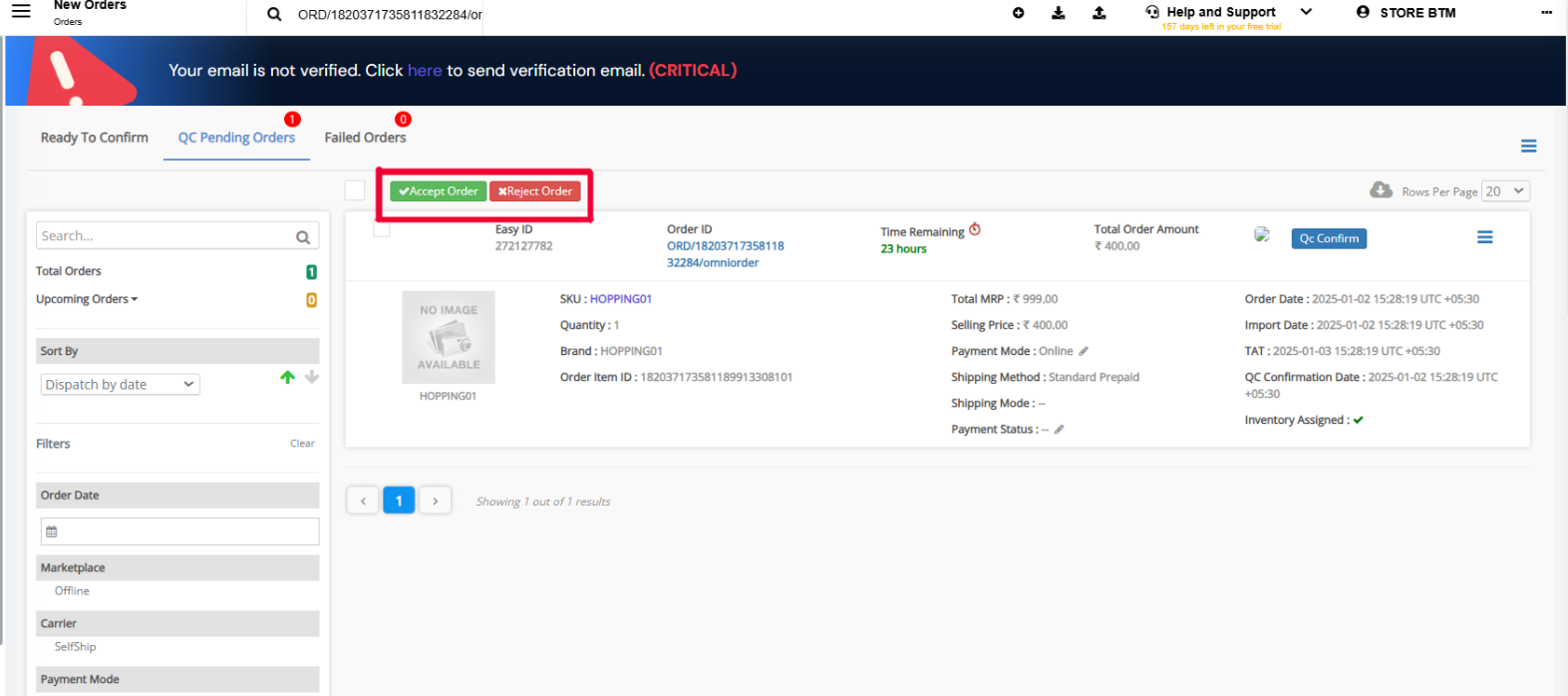The image size is (1568, 696).
Task: Click the sidebar search magnifier icon
Action: [303, 236]
